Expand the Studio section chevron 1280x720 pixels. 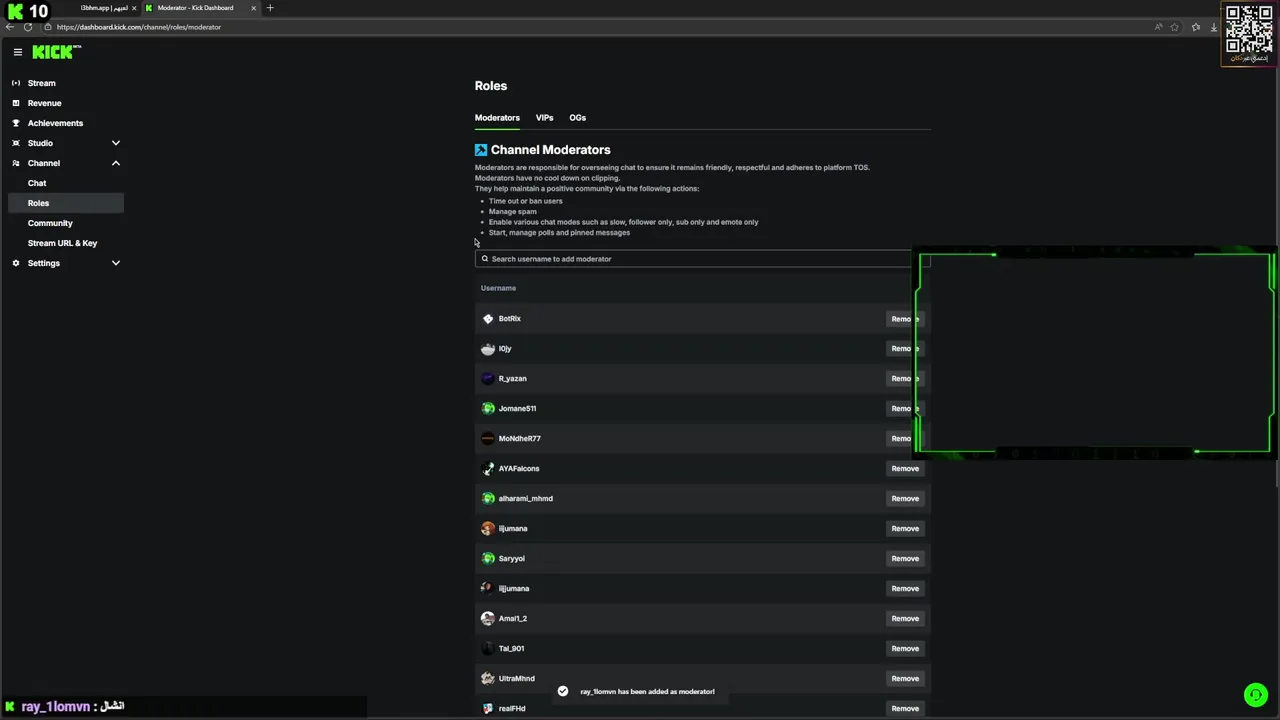(x=116, y=143)
